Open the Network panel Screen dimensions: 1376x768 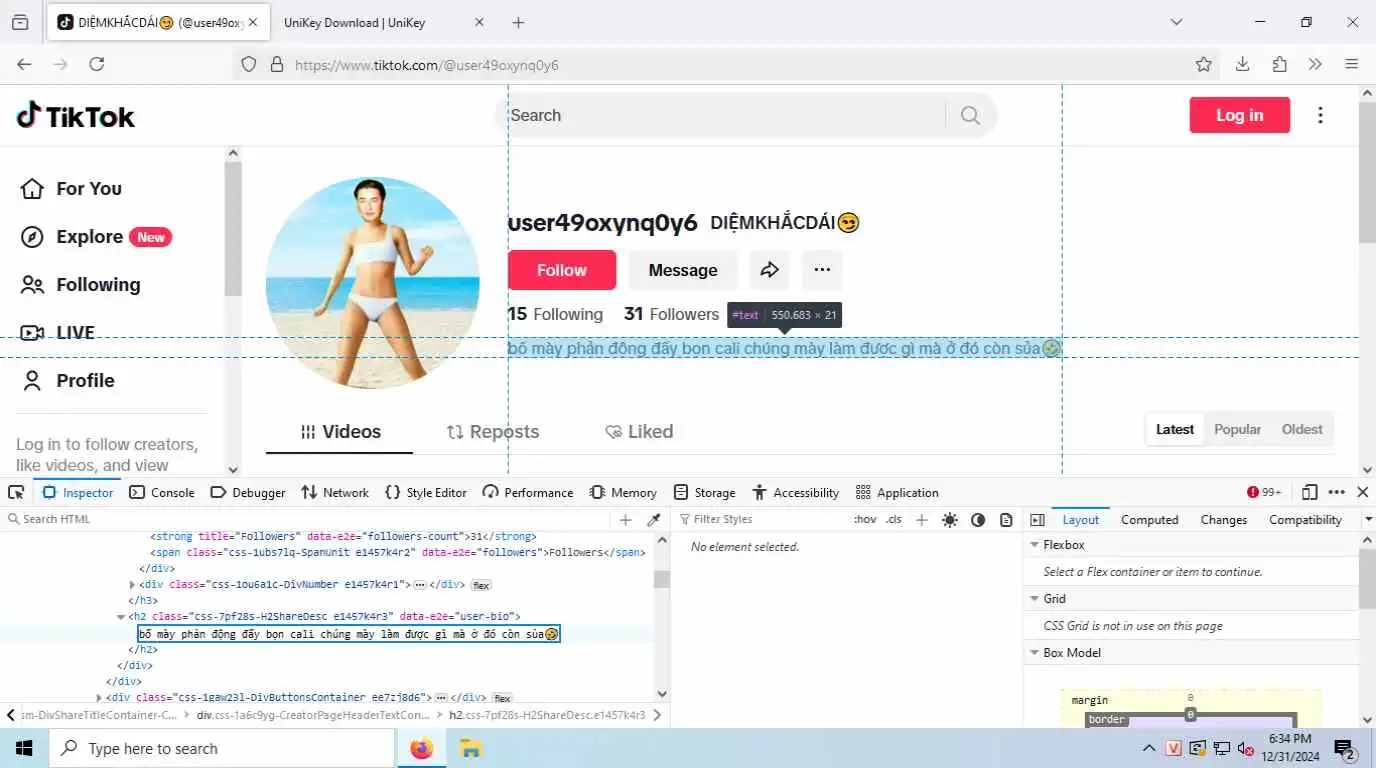[335, 492]
